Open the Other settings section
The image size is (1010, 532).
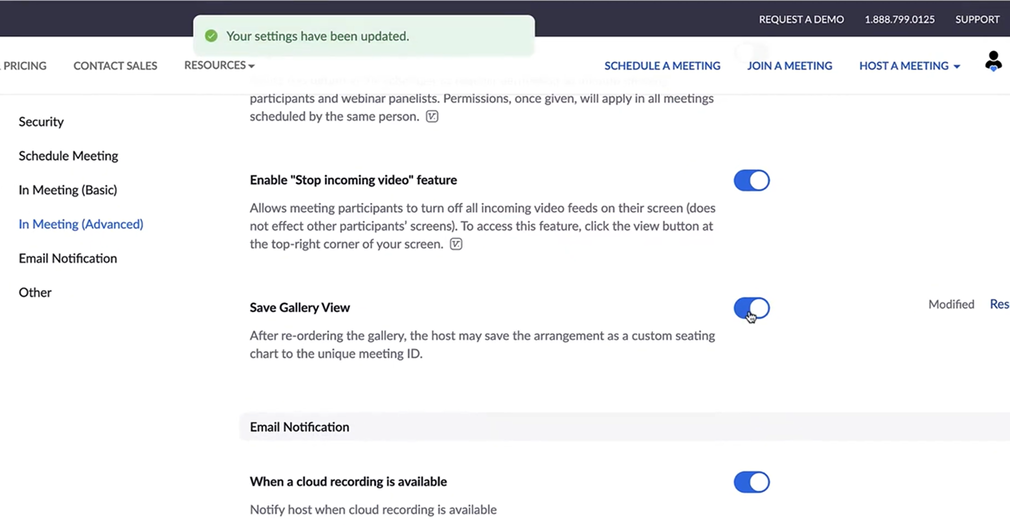[x=35, y=292]
